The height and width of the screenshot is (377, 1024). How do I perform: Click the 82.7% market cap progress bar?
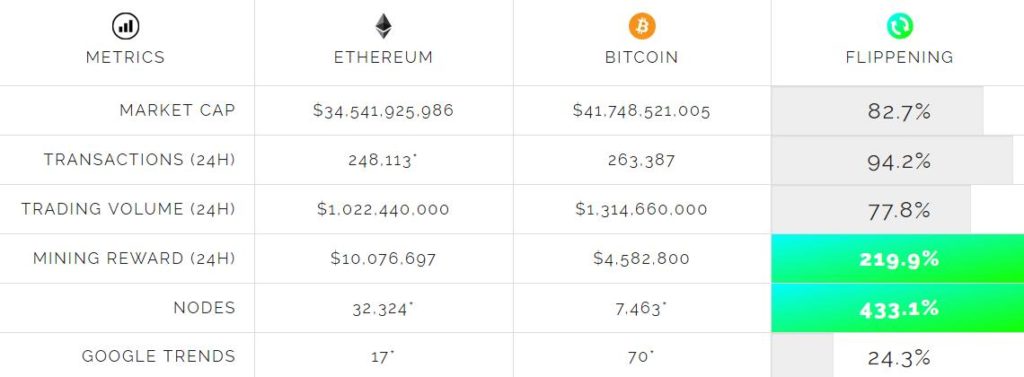pos(878,111)
